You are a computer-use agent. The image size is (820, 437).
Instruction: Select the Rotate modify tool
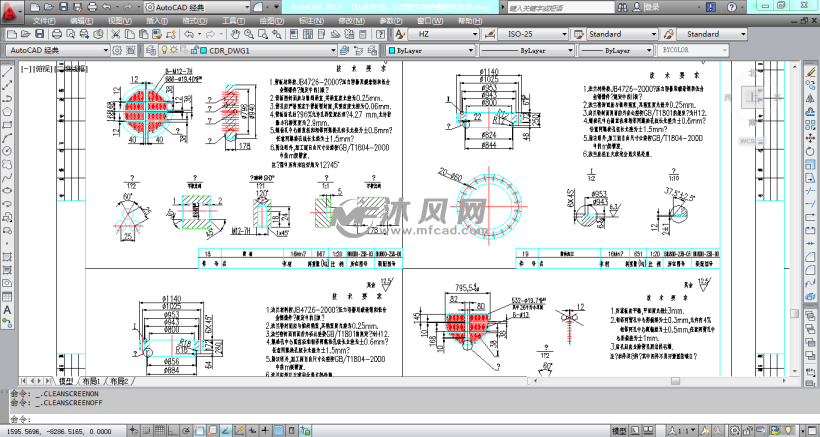[x=811, y=151]
